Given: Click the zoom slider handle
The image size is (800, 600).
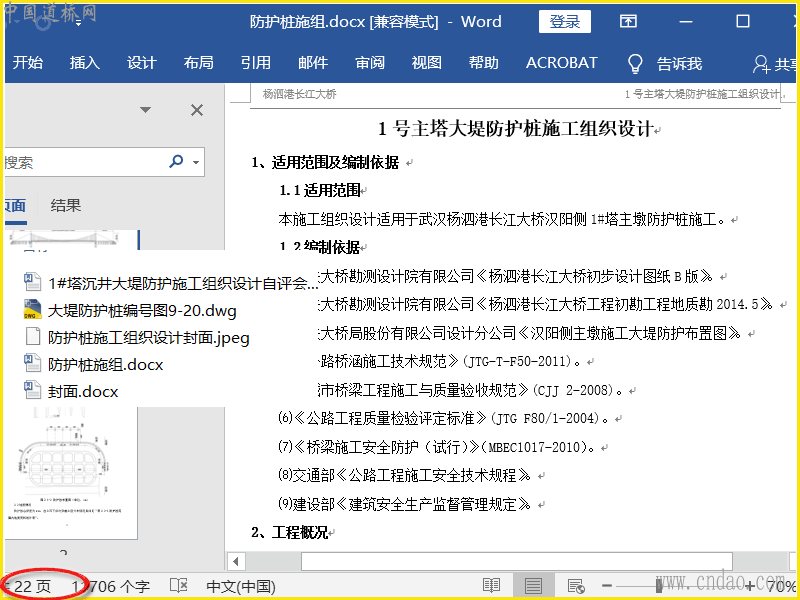Looking at the screenshot, I should (x=659, y=585).
